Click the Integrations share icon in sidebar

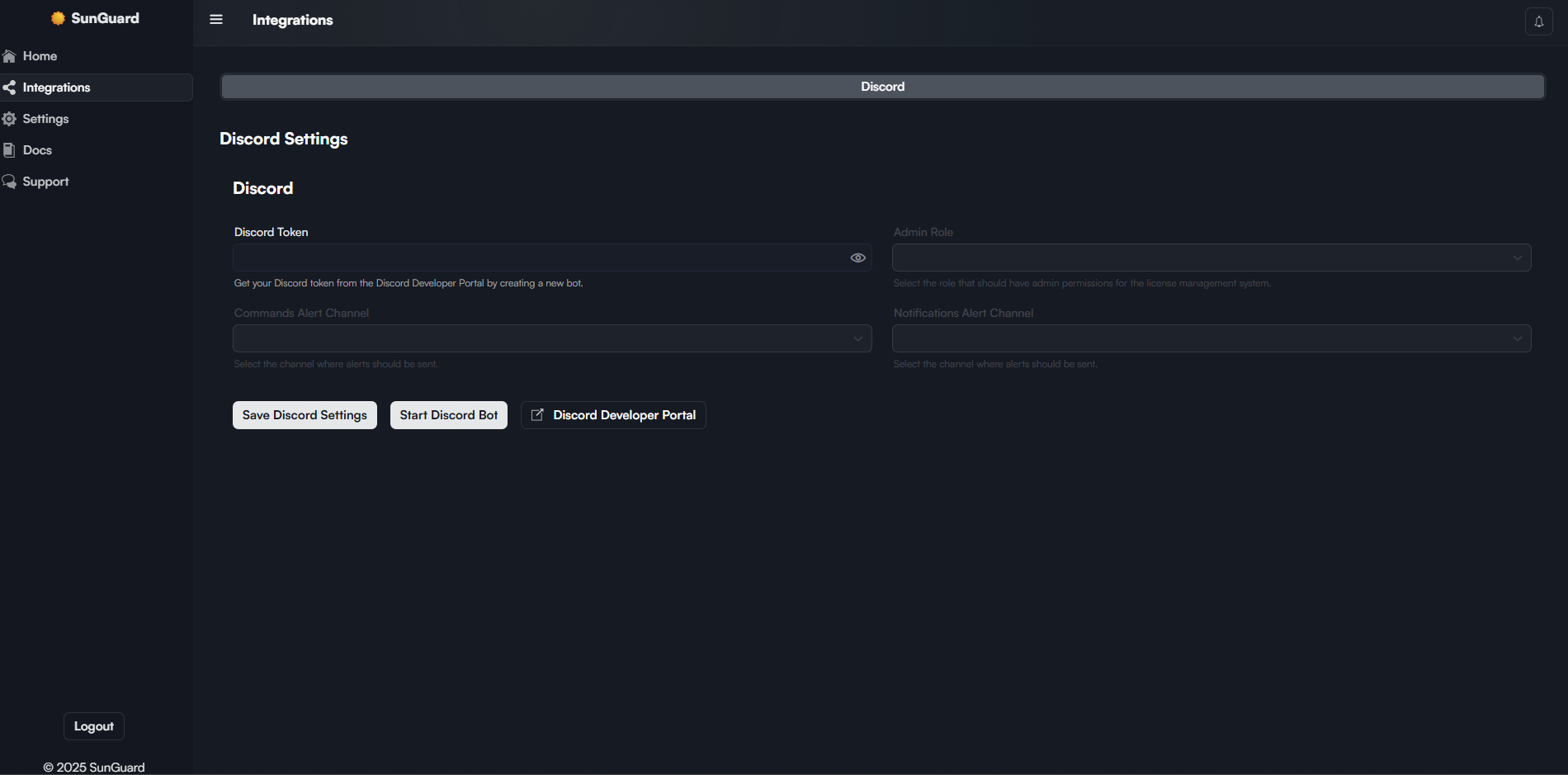click(9, 87)
